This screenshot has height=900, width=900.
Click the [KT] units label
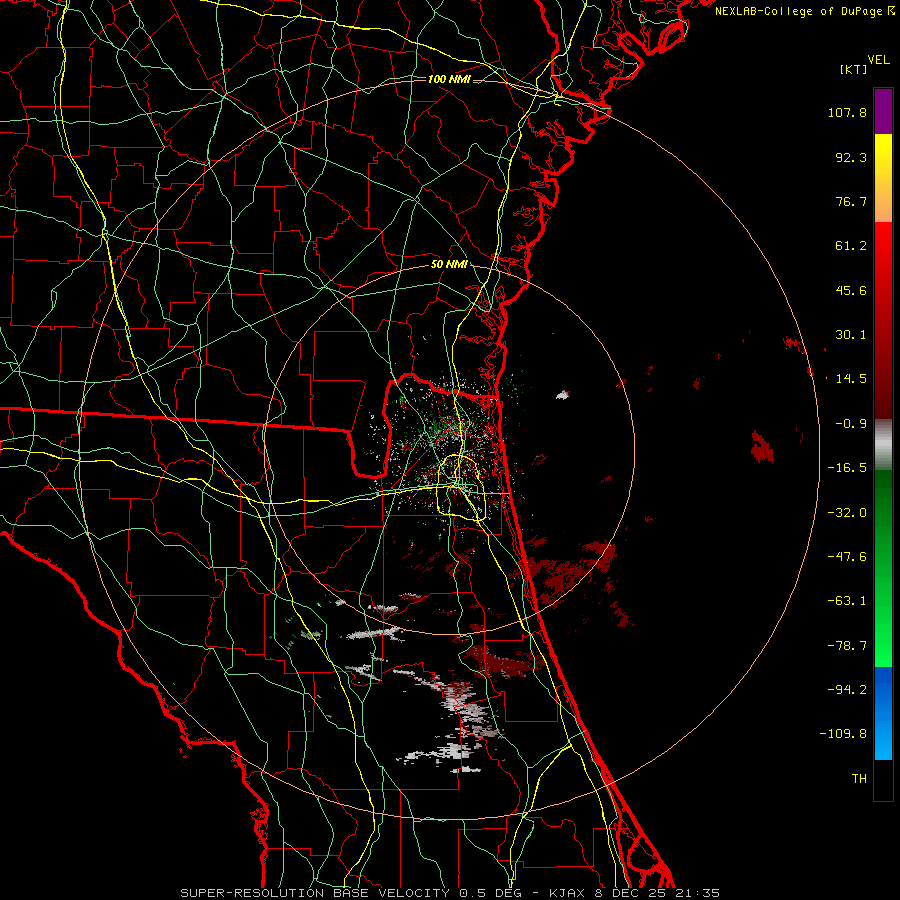tap(854, 69)
